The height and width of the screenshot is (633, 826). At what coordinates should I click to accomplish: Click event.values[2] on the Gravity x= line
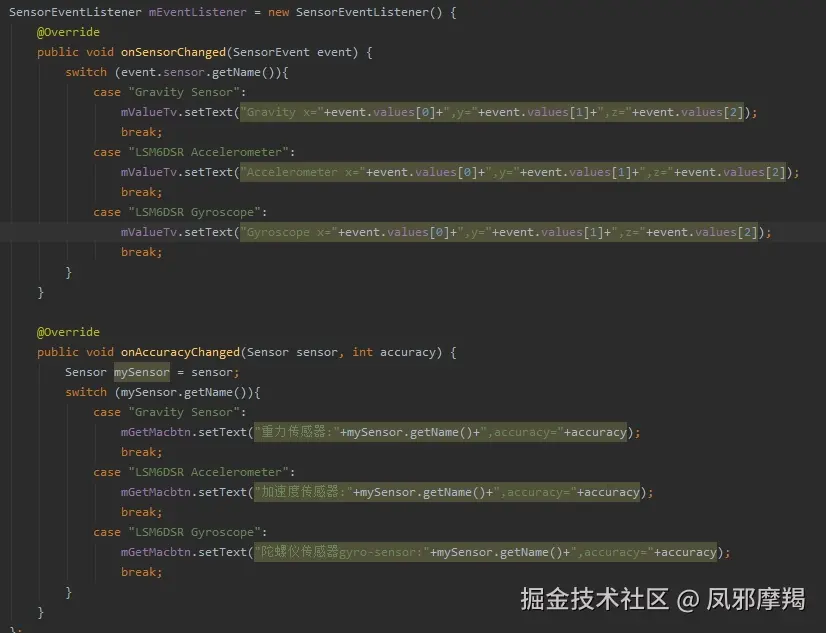pos(691,112)
